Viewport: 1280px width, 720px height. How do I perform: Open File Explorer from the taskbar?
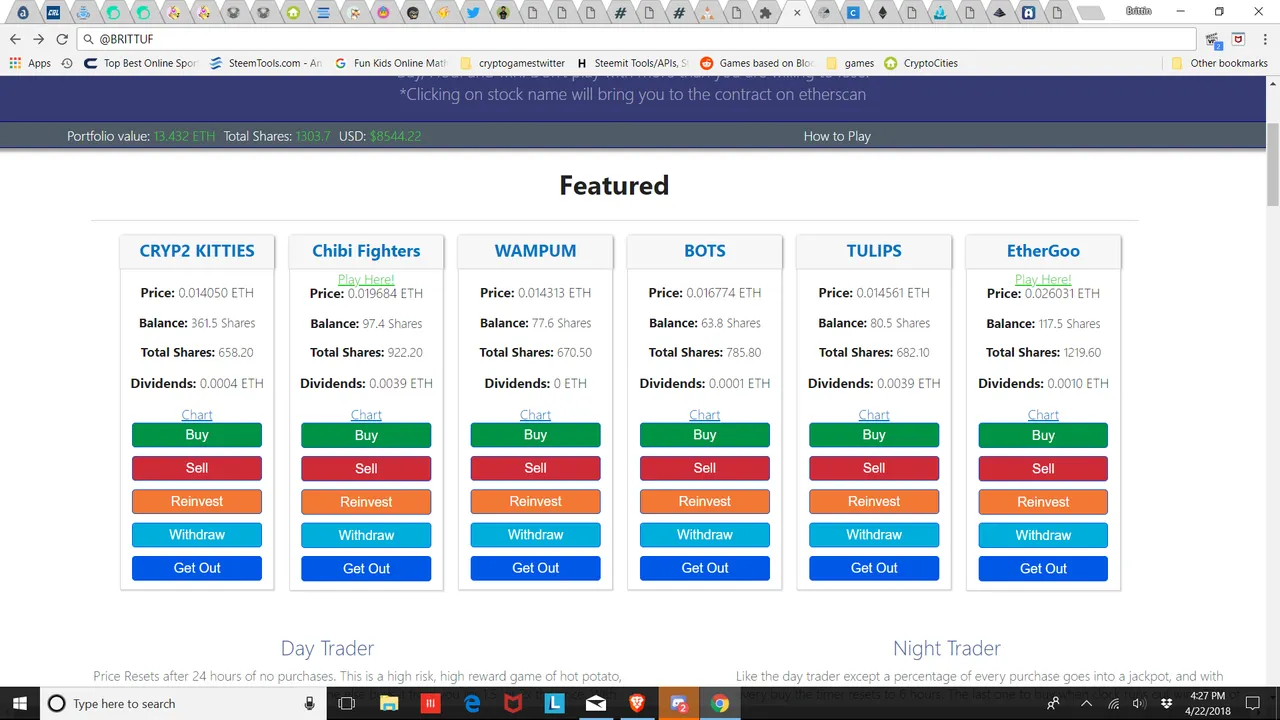(x=389, y=703)
